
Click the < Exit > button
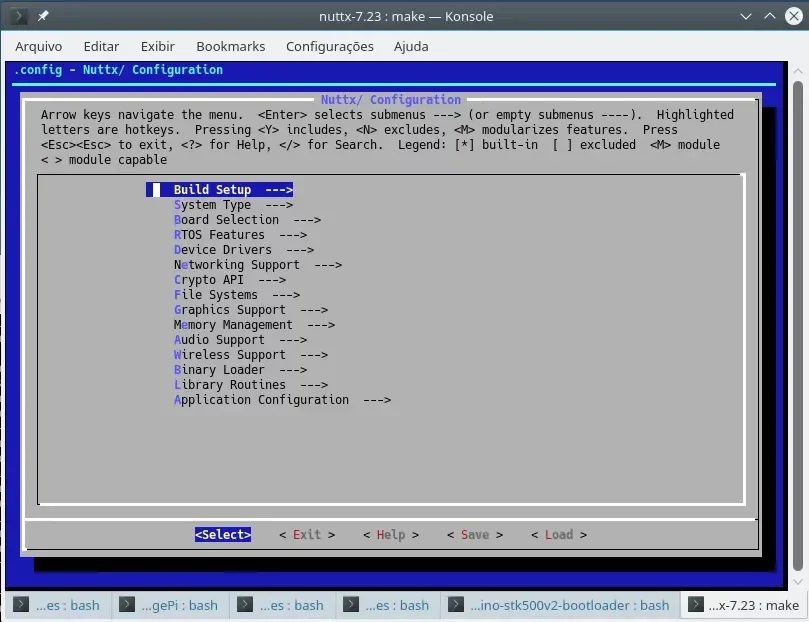(x=307, y=534)
